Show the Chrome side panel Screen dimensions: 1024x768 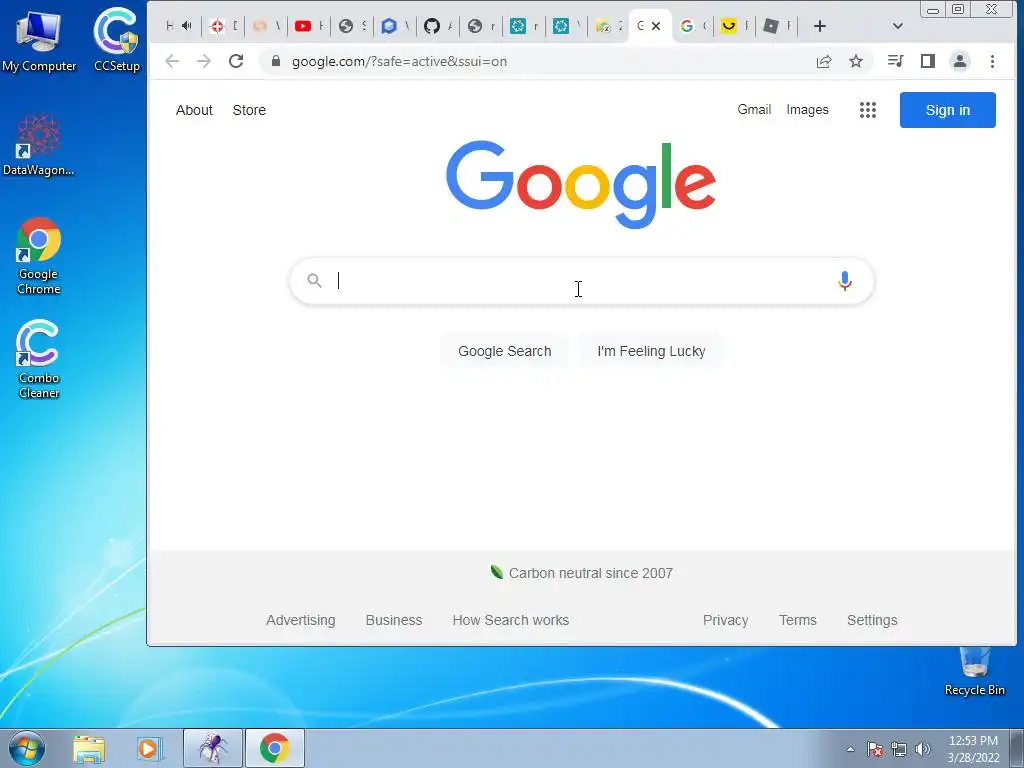coord(927,61)
